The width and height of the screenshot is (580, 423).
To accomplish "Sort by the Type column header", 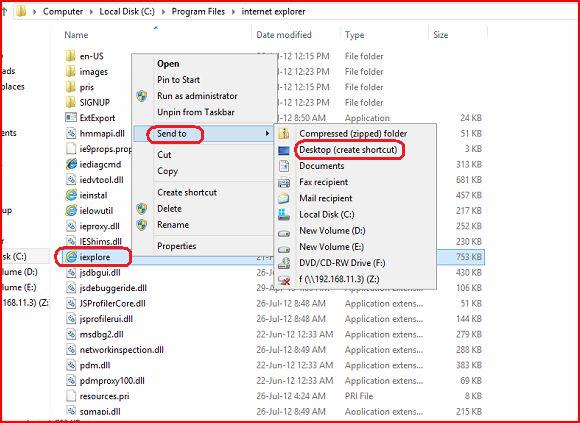I will [x=354, y=35].
